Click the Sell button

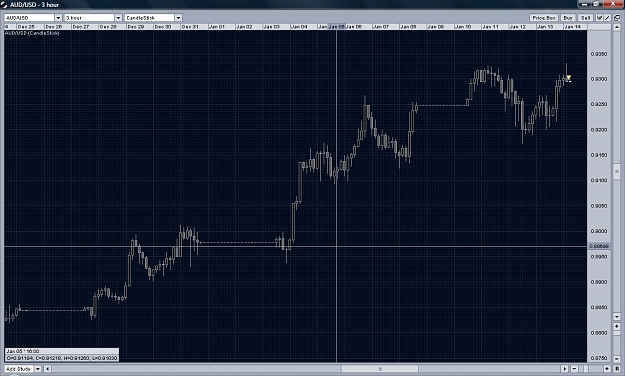[586, 18]
